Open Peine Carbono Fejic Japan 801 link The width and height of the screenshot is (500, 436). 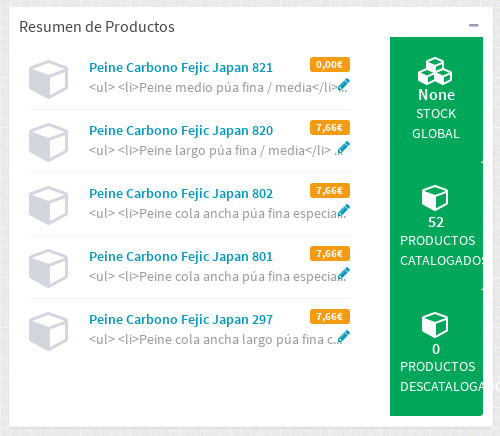click(181, 257)
